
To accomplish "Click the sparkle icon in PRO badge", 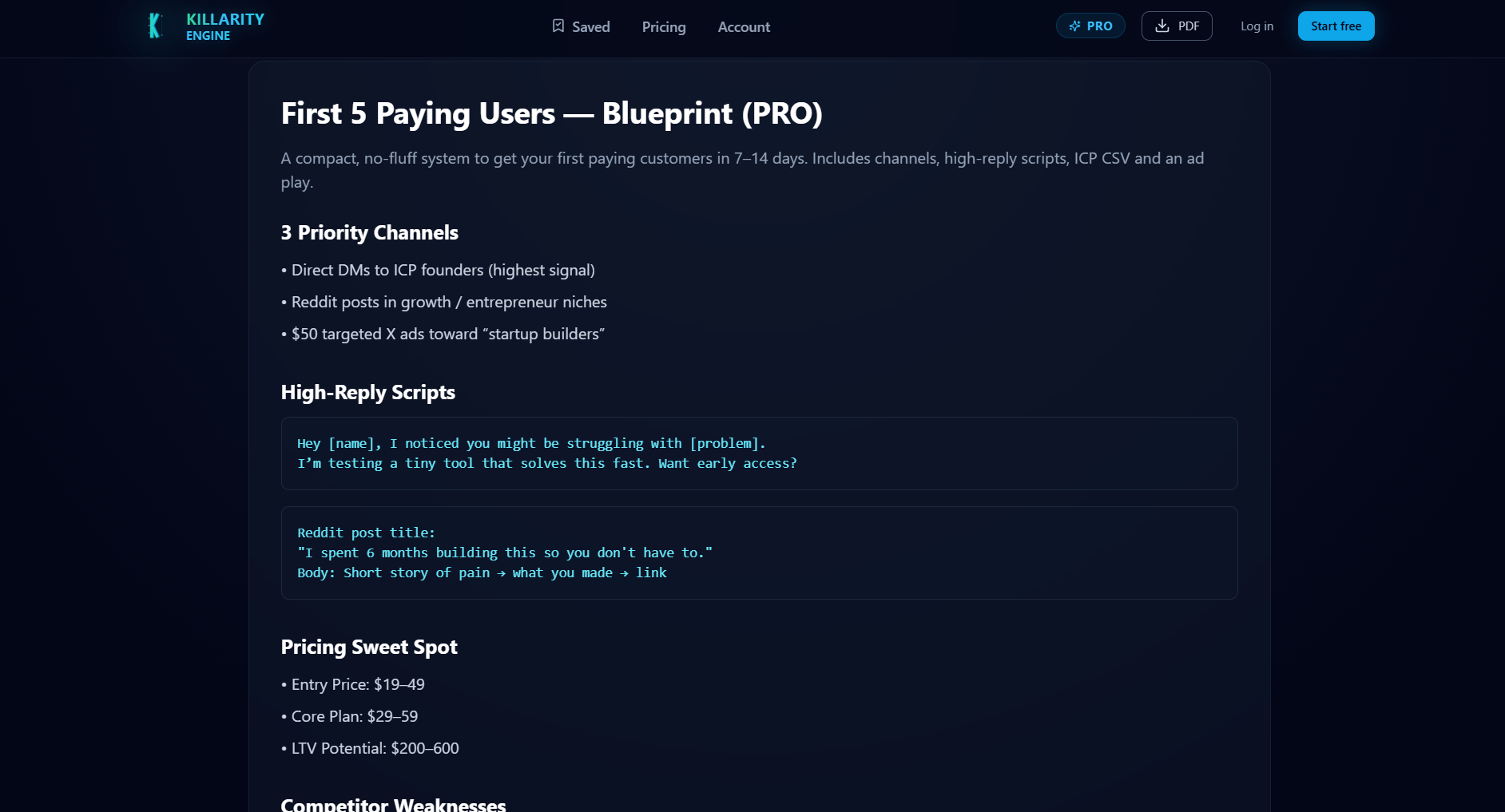I will [x=1074, y=26].
